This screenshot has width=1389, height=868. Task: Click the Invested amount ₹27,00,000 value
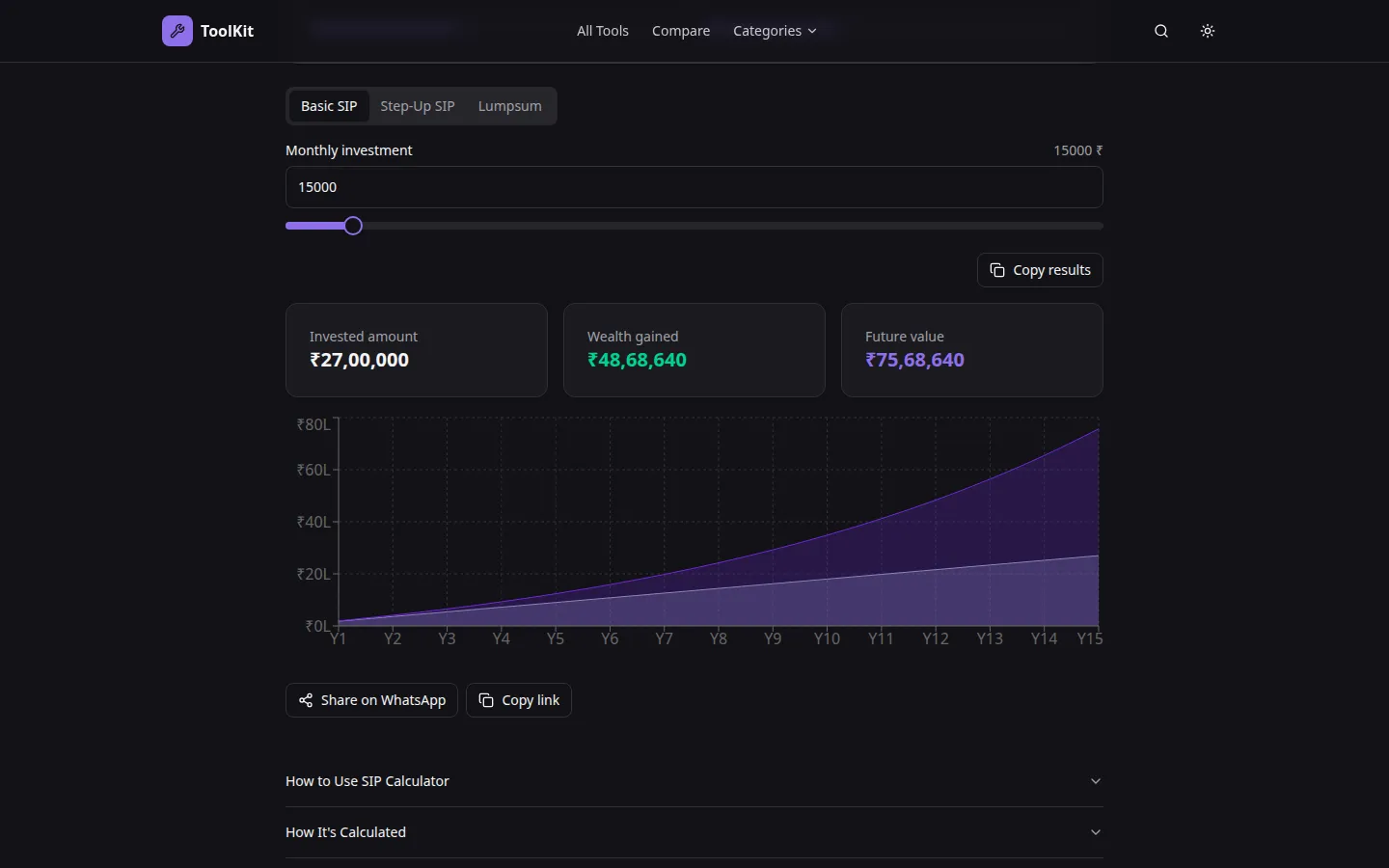tap(359, 360)
